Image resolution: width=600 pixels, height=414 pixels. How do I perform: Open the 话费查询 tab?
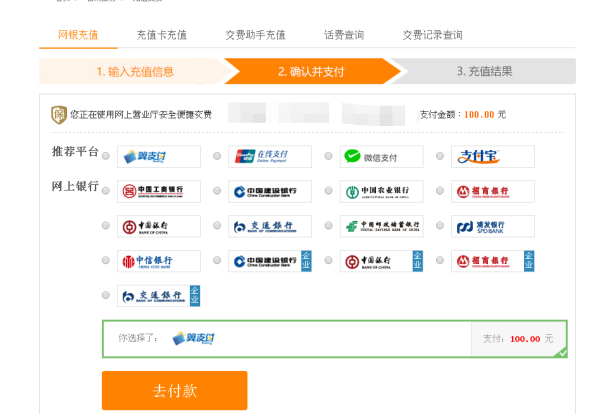344,35
